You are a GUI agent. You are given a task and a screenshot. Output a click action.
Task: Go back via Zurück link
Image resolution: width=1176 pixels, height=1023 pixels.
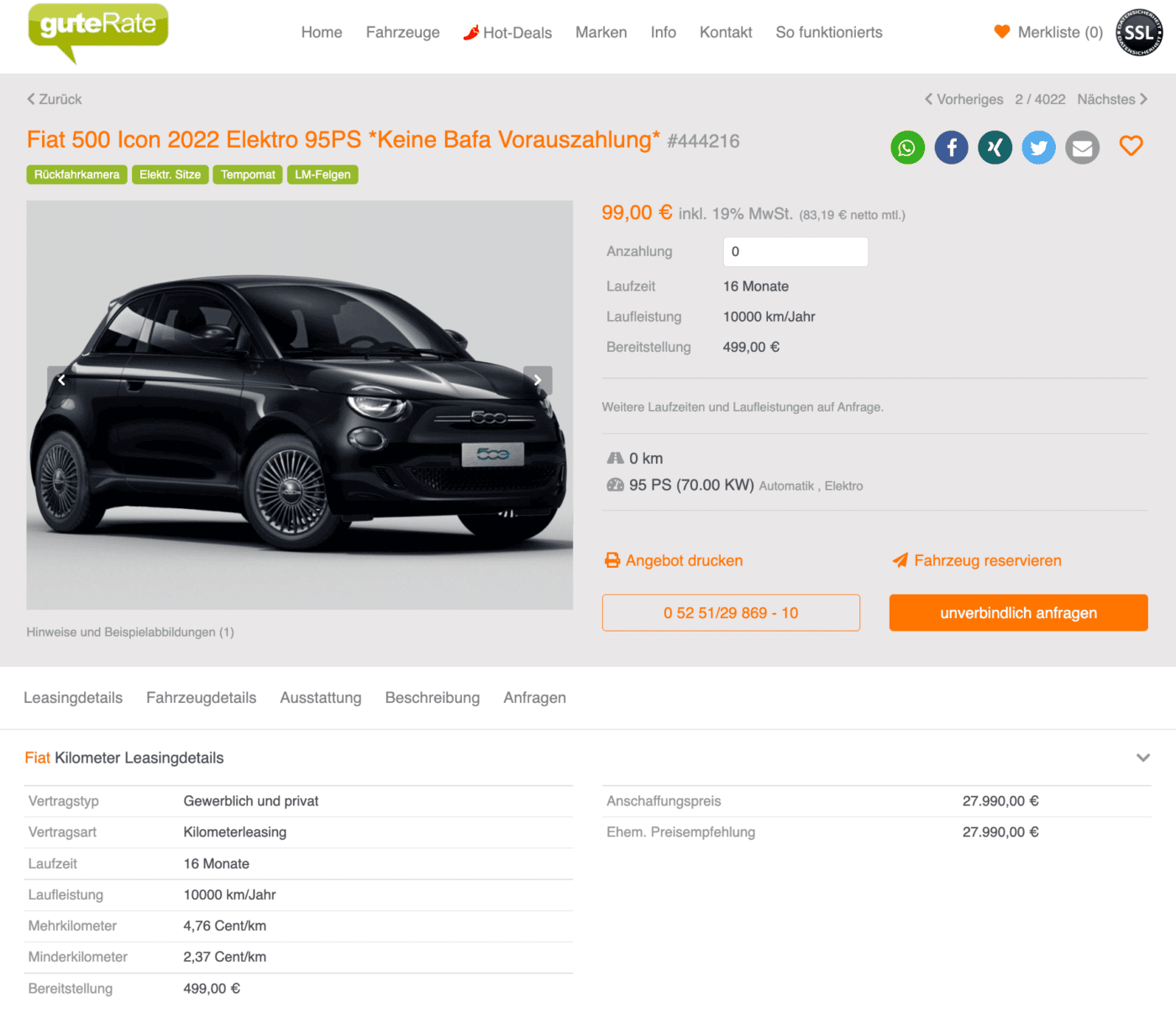(x=55, y=99)
